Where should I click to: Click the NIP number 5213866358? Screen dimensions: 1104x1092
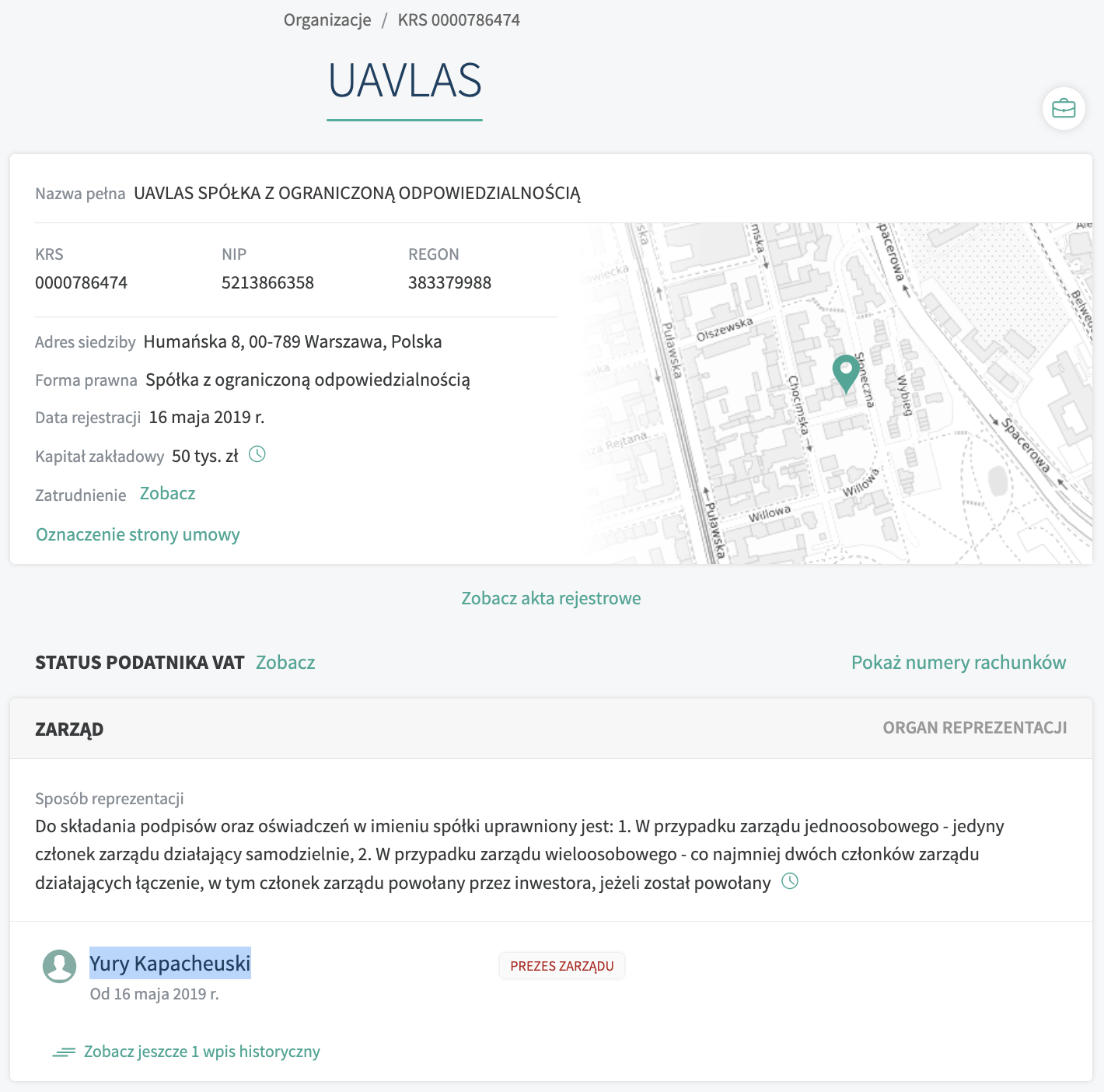pyautogui.click(x=267, y=282)
